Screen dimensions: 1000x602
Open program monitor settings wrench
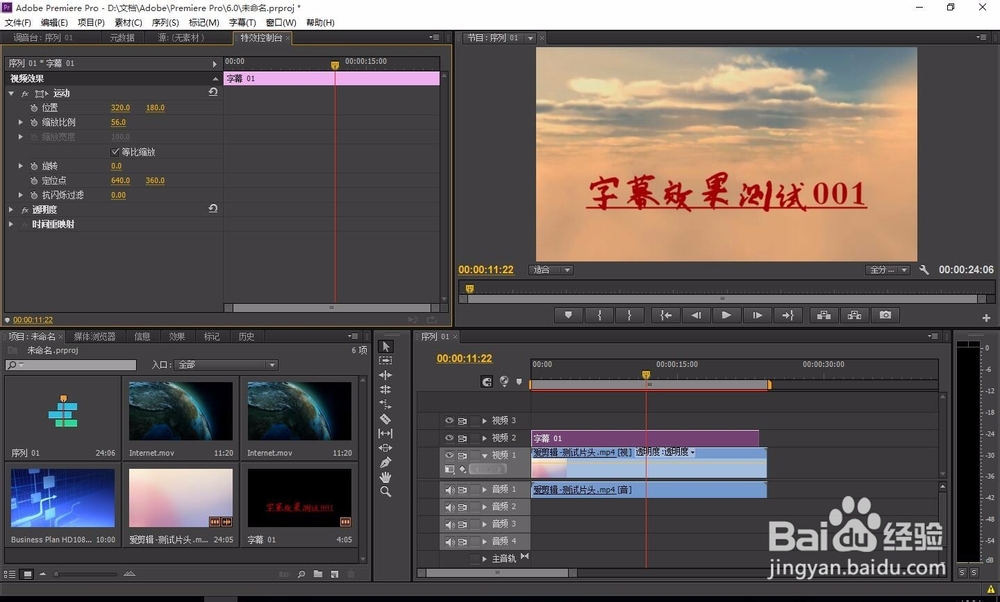pos(923,270)
